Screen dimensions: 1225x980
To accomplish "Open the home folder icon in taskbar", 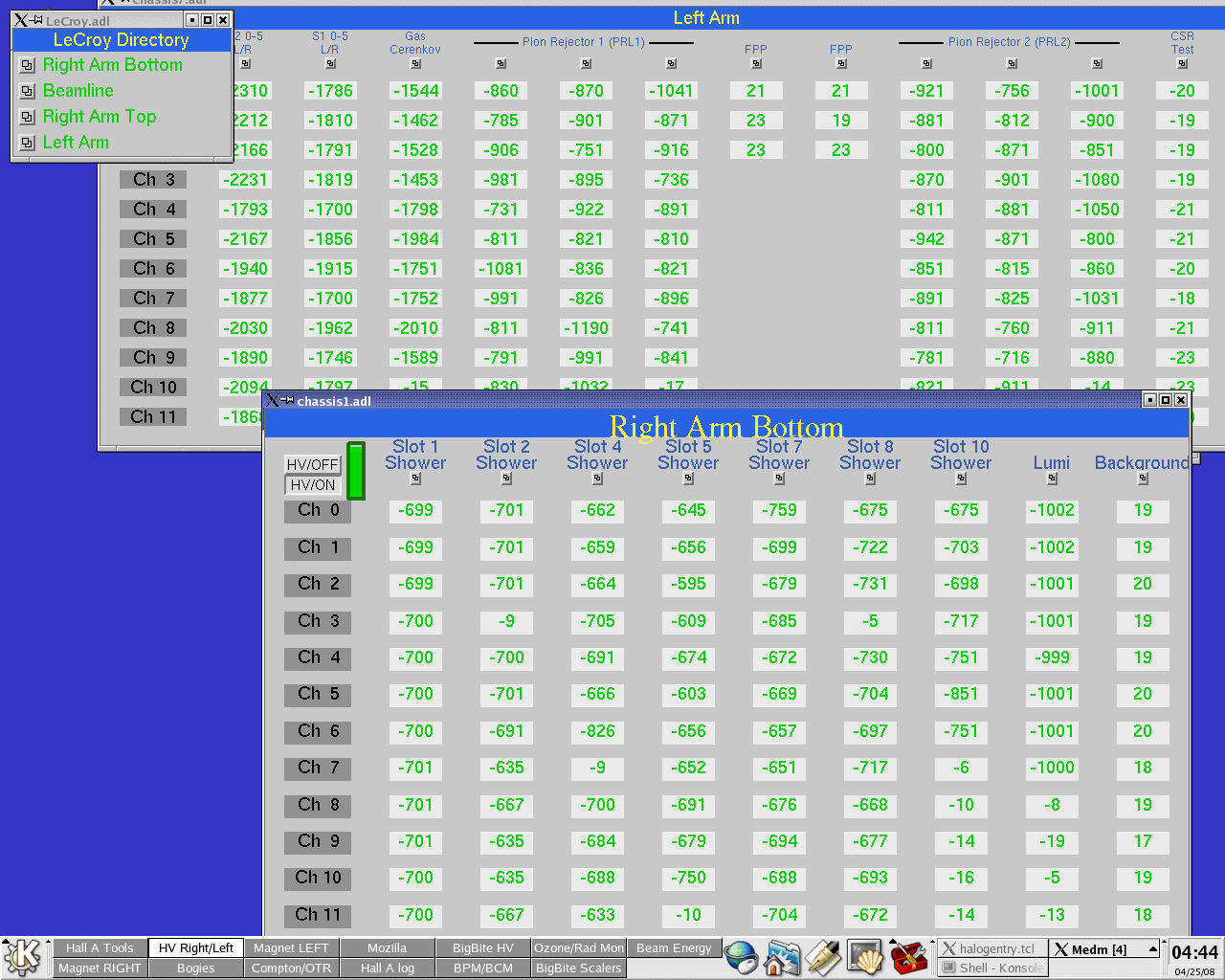I will (x=782, y=958).
